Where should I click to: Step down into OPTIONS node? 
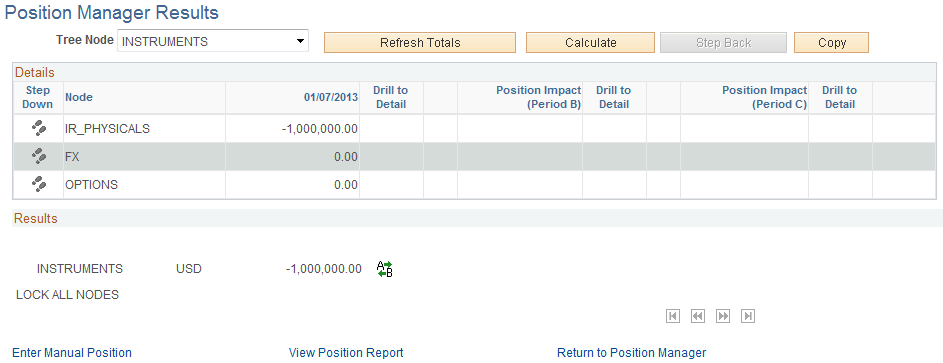[38, 185]
